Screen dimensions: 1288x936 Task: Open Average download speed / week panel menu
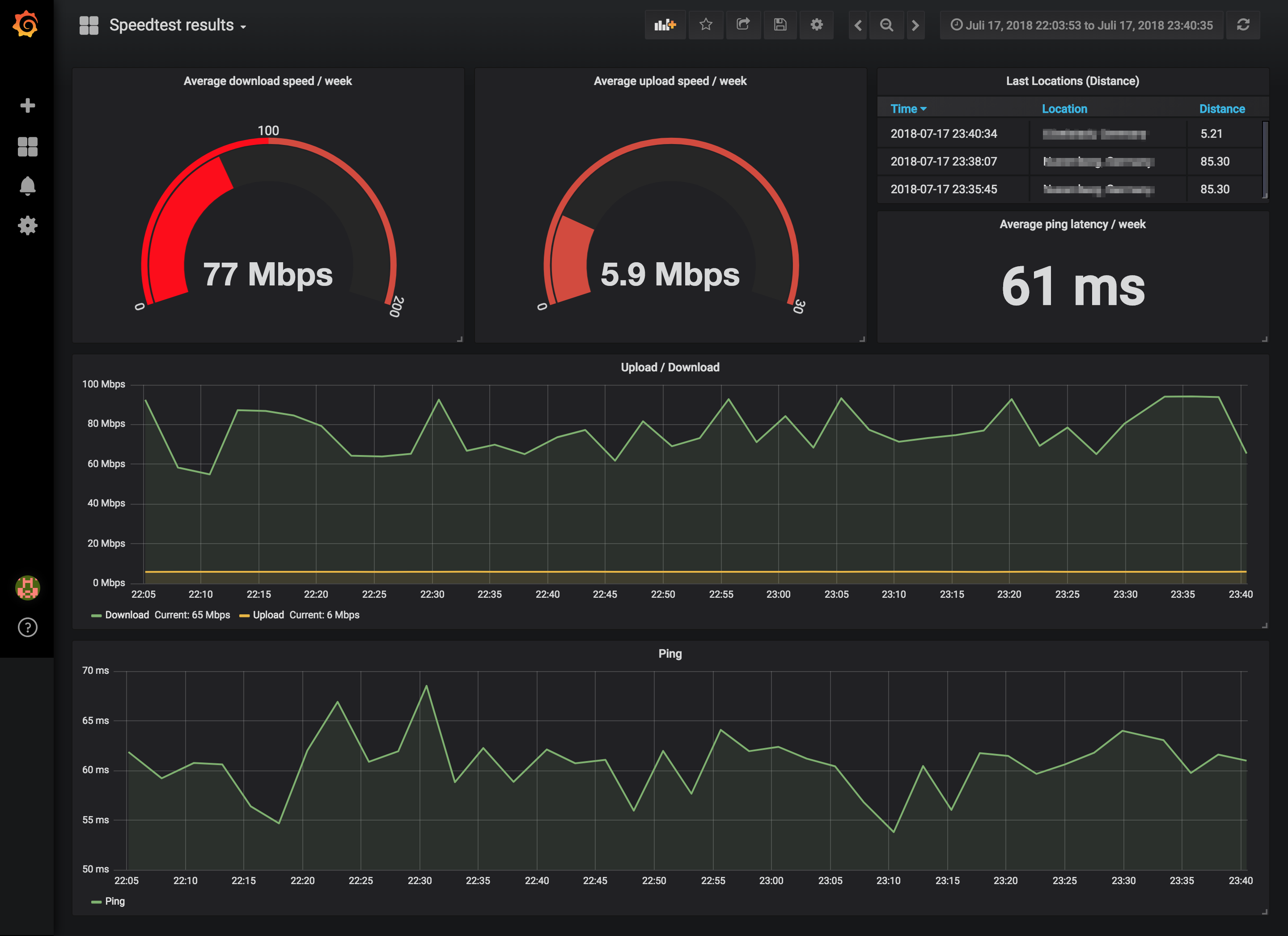(267, 81)
